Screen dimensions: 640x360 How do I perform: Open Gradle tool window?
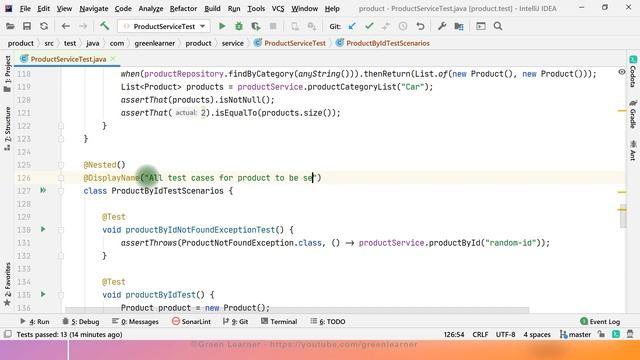pyautogui.click(x=633, y=114)
